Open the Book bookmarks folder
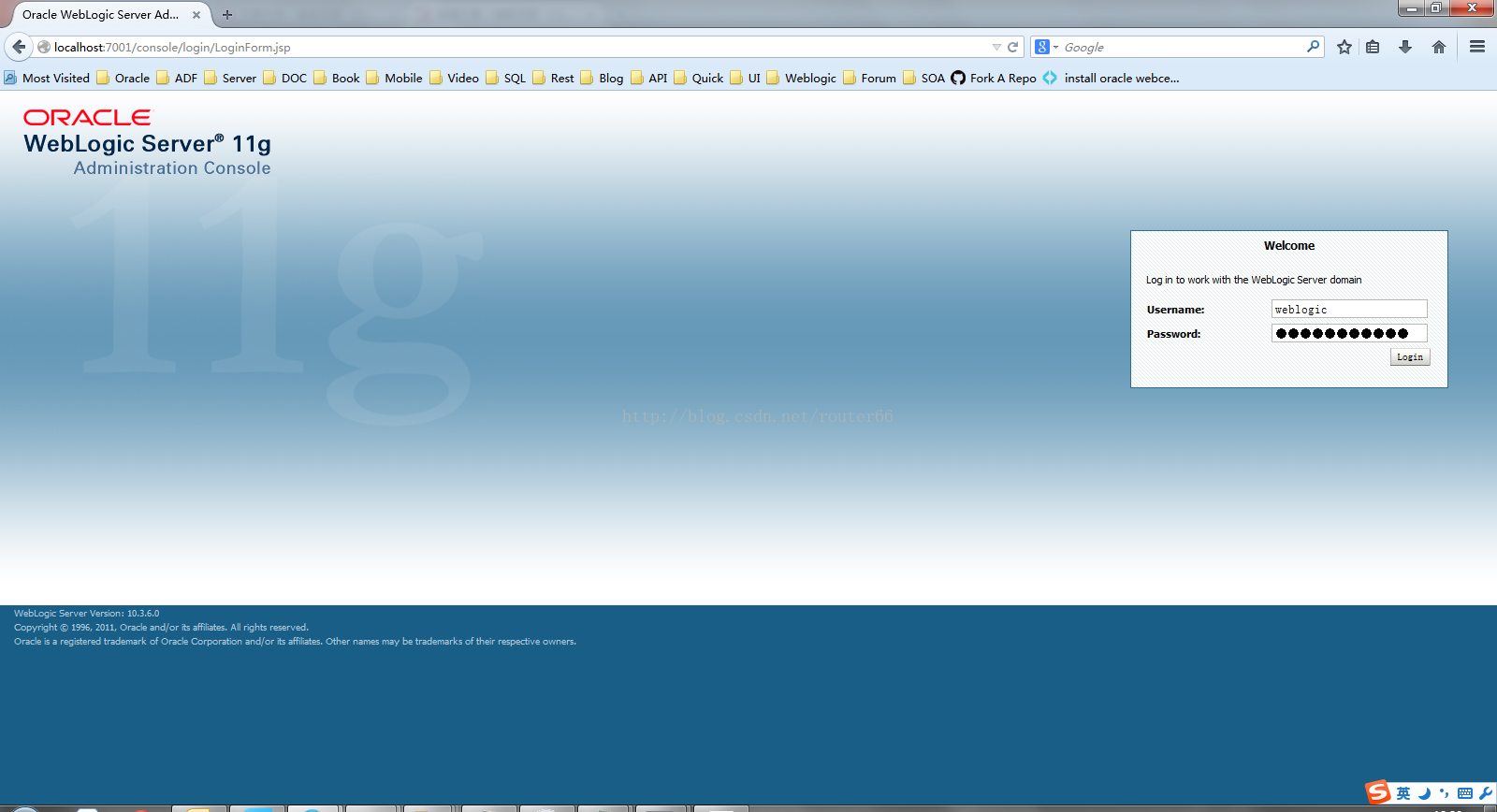This screenshot has height=812, width=1497. point(337,78)
